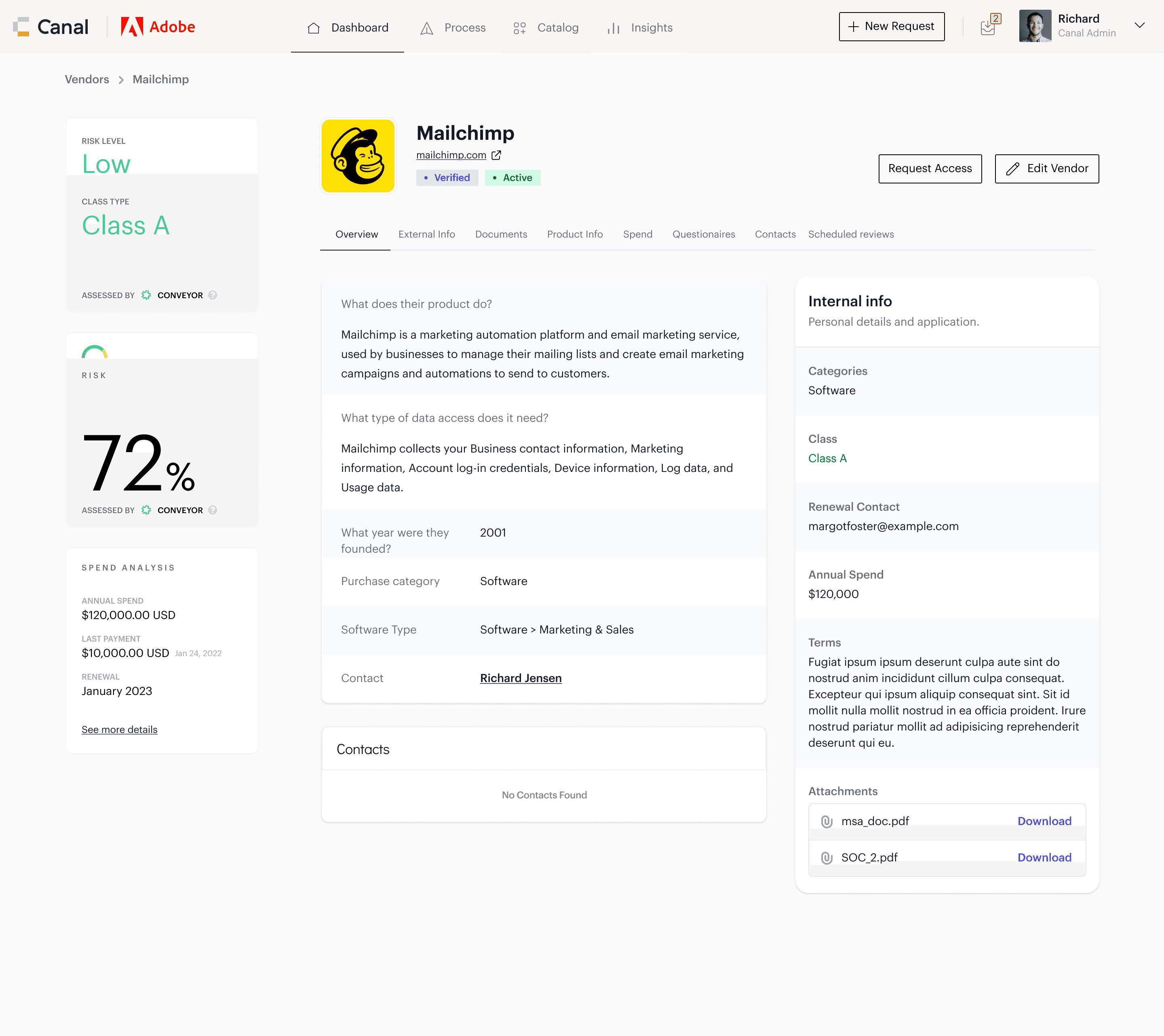Click the New Request button
The image size is (1164, 1036).
(891, 27)
